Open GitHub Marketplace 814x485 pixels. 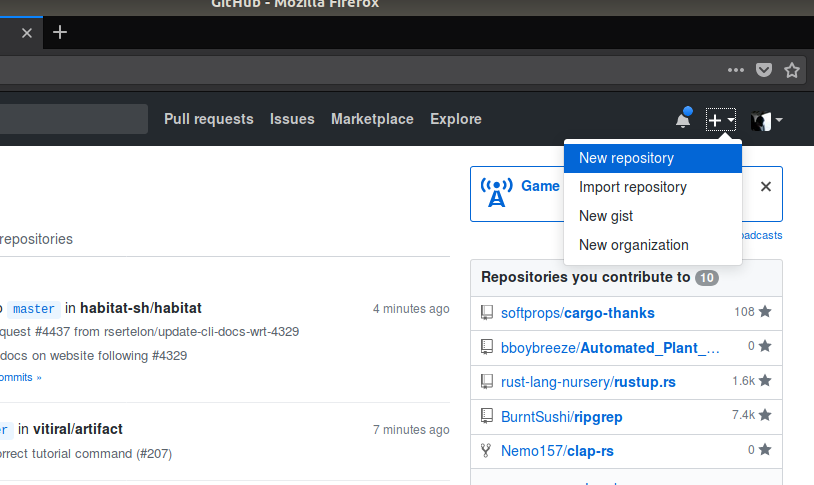click(x=372, y=119)
